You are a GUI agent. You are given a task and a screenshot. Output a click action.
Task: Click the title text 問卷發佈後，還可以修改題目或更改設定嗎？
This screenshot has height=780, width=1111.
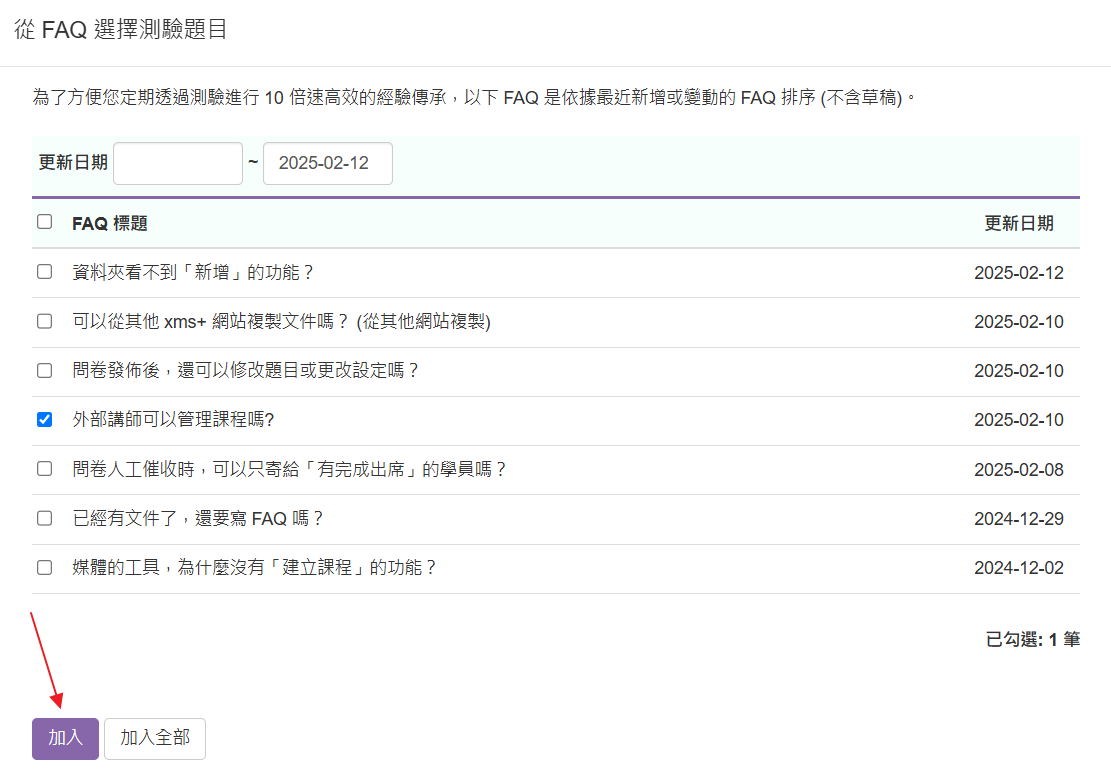point(246,370)
